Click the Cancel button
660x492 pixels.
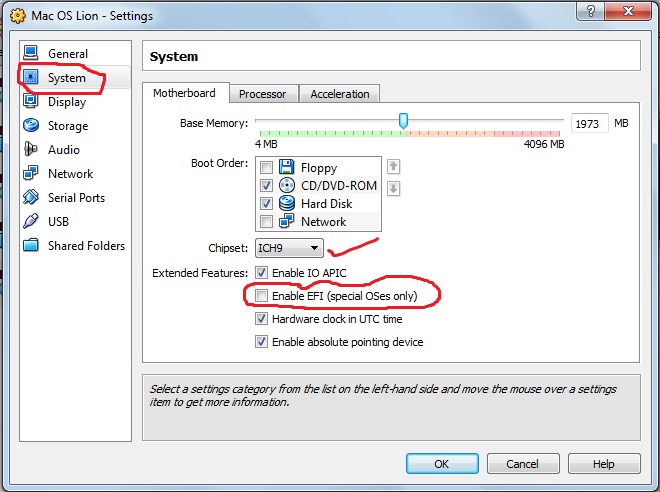(523, 464)
